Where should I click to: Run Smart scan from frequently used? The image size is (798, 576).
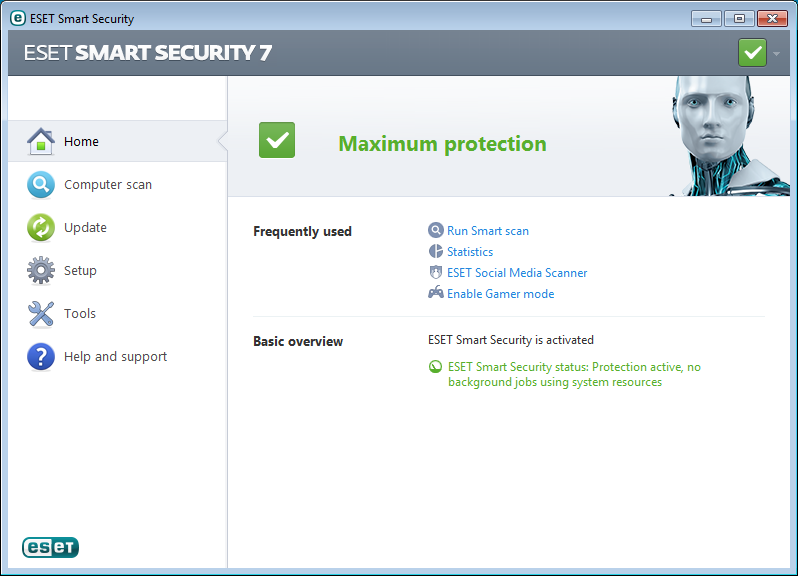[x=488, y=231]
